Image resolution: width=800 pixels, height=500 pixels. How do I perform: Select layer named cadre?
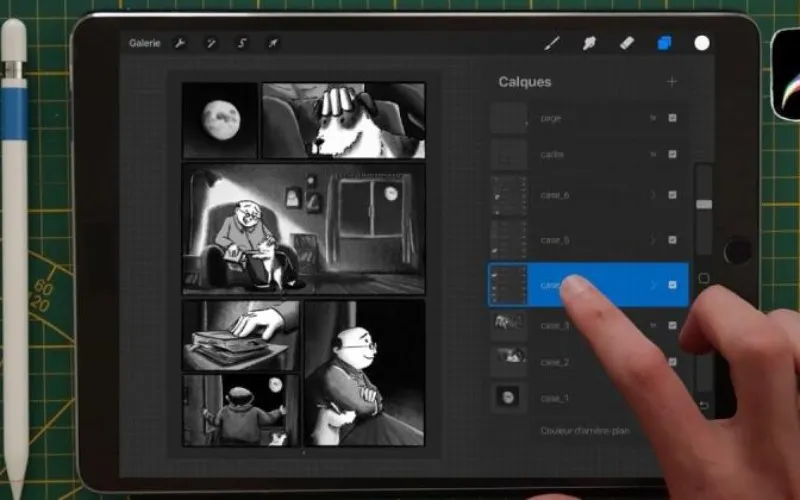coord(552,155)
